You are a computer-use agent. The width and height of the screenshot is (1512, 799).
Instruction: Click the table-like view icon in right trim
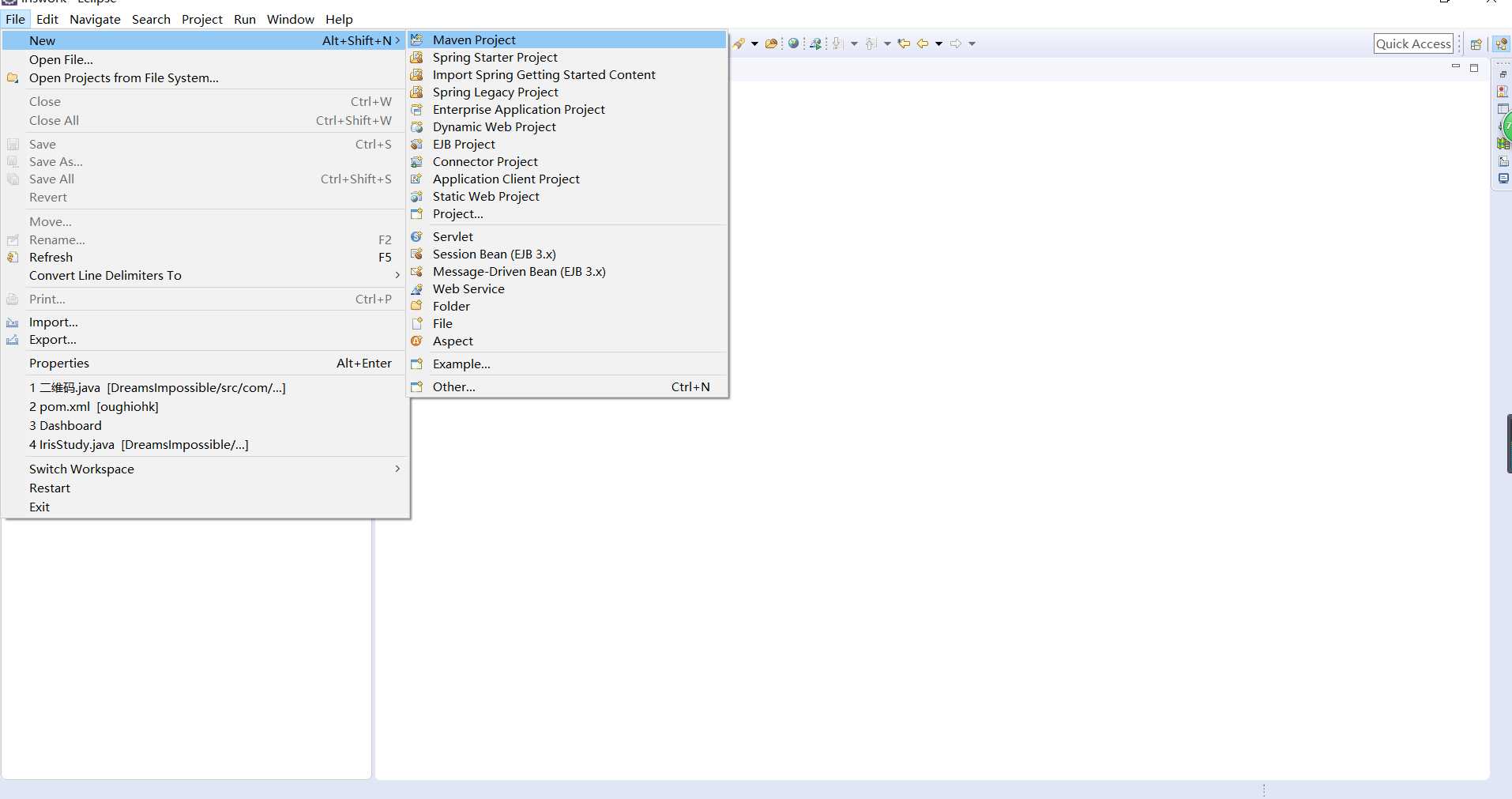click(1503, 109)
